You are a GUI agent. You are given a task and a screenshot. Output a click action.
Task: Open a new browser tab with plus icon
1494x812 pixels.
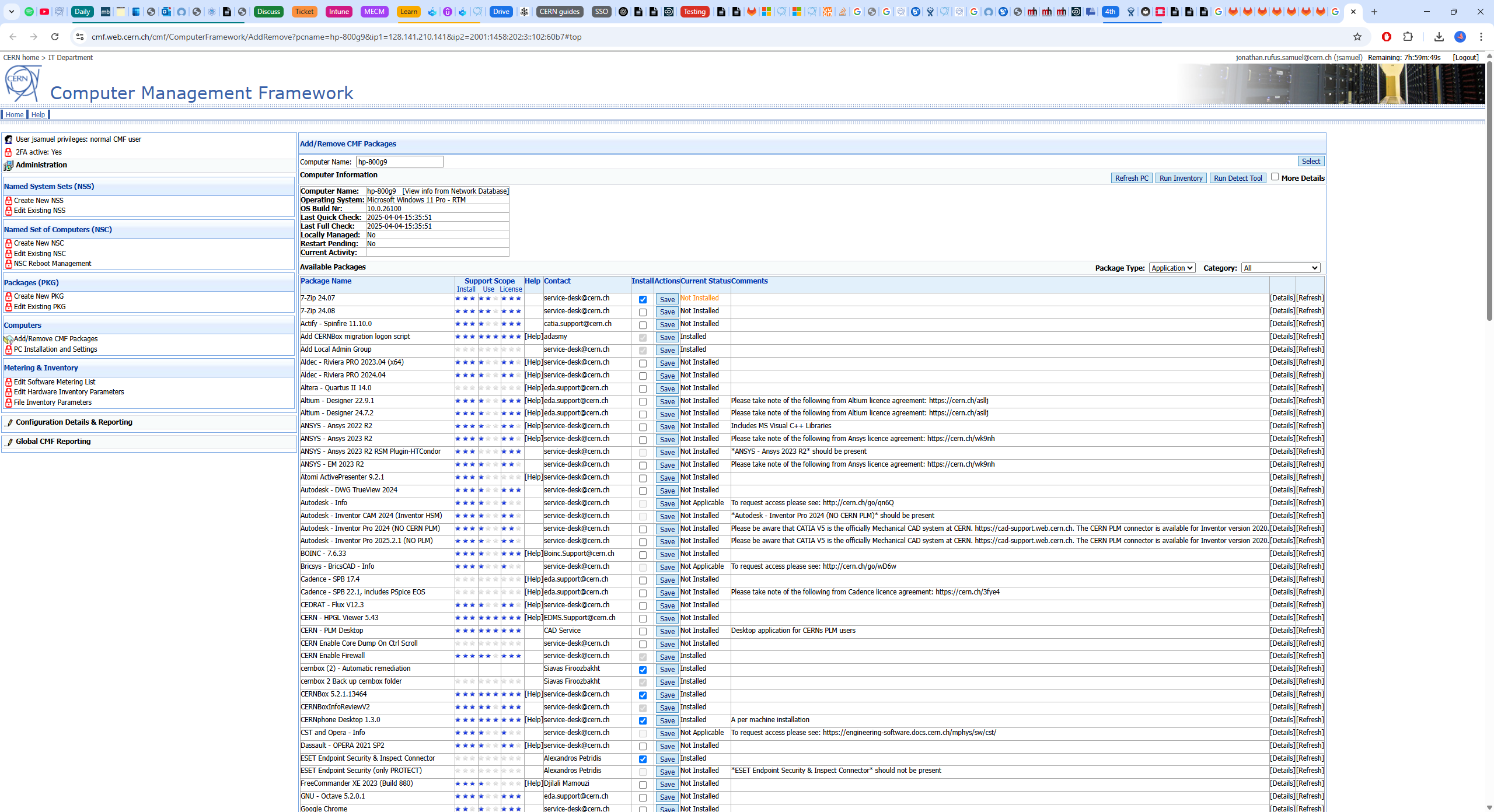pyautogui.click(x=1374, y=12)
